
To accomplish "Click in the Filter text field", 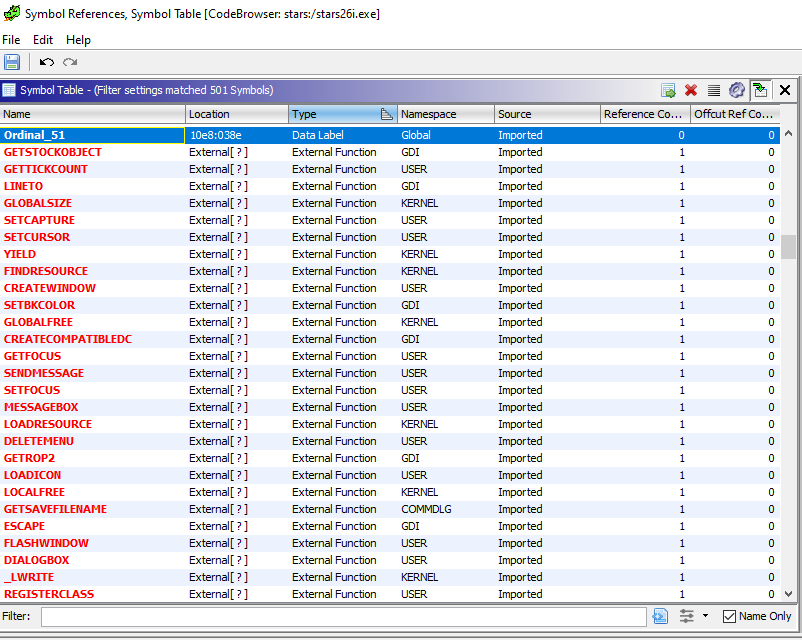I will tap(344, 616).
